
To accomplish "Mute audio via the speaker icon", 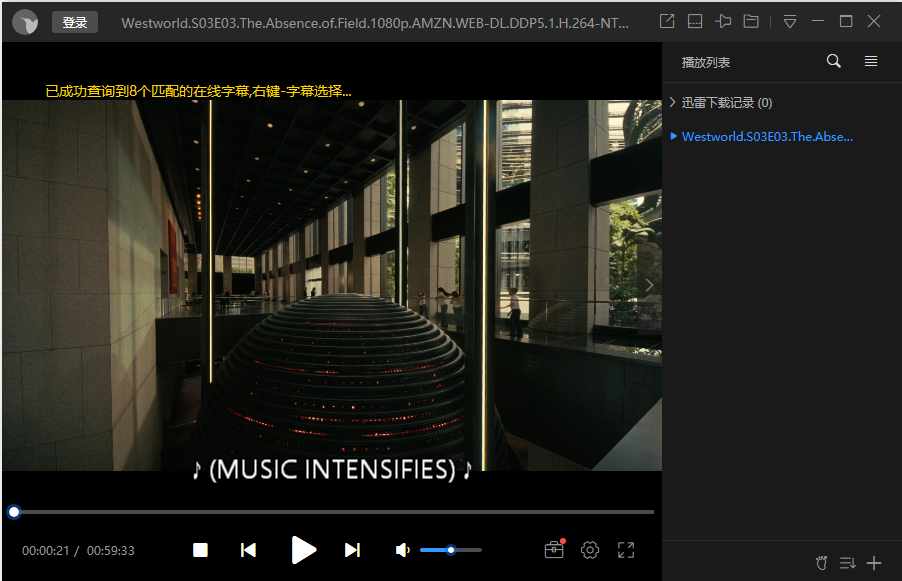I will click(402, 550).
